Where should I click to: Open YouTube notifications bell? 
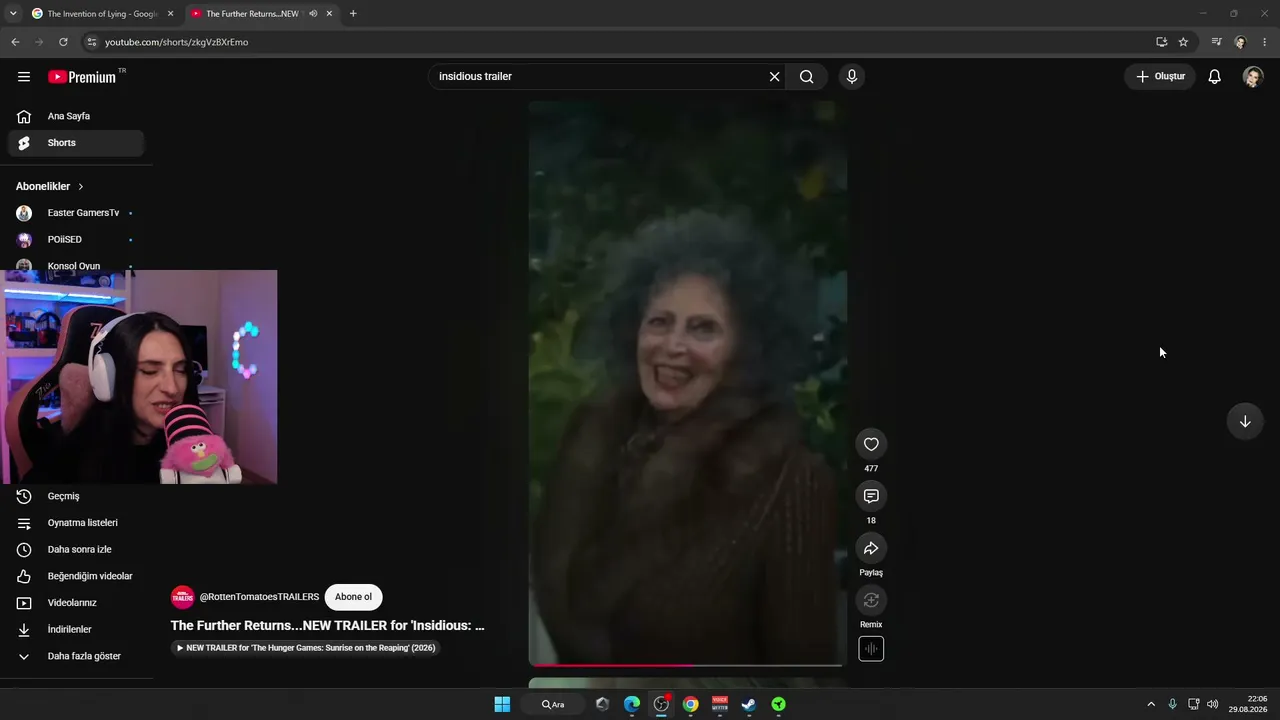point(1215,77)
